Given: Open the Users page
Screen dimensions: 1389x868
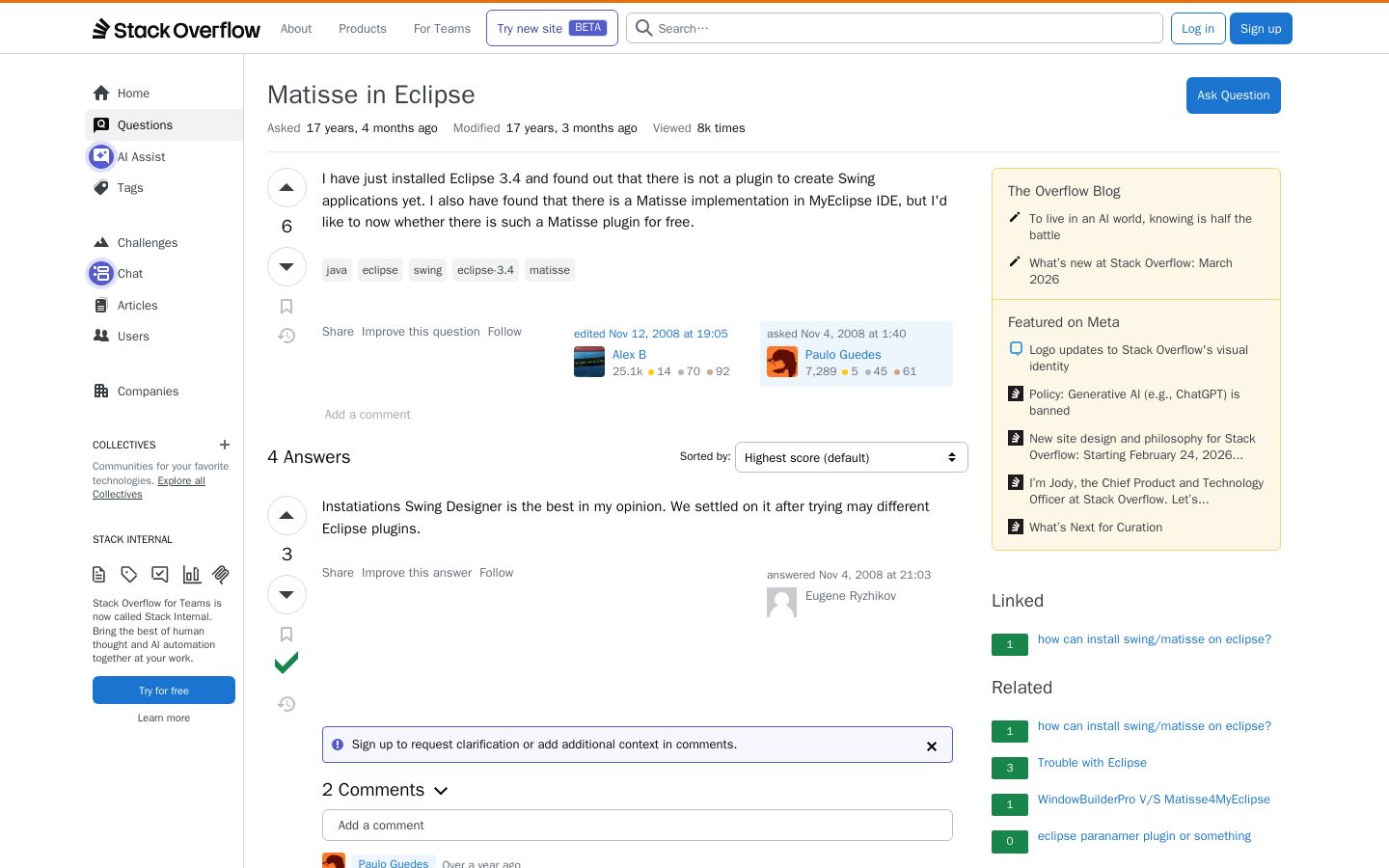Looking at the screenshot, I should point(164,337).
